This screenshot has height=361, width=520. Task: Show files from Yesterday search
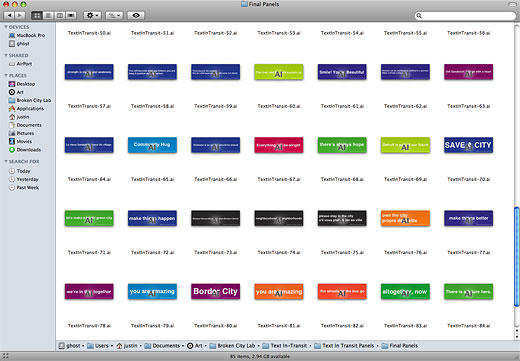[23, 179]
